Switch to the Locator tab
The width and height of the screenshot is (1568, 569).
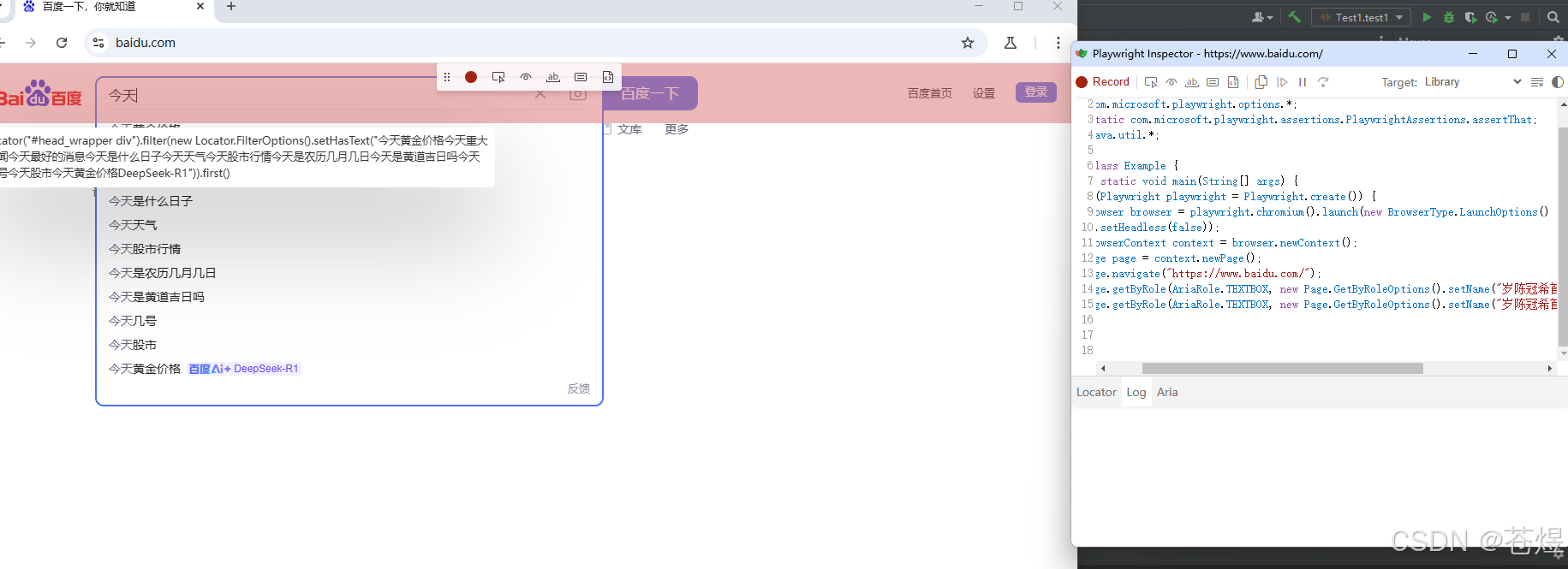[1096, 392]
